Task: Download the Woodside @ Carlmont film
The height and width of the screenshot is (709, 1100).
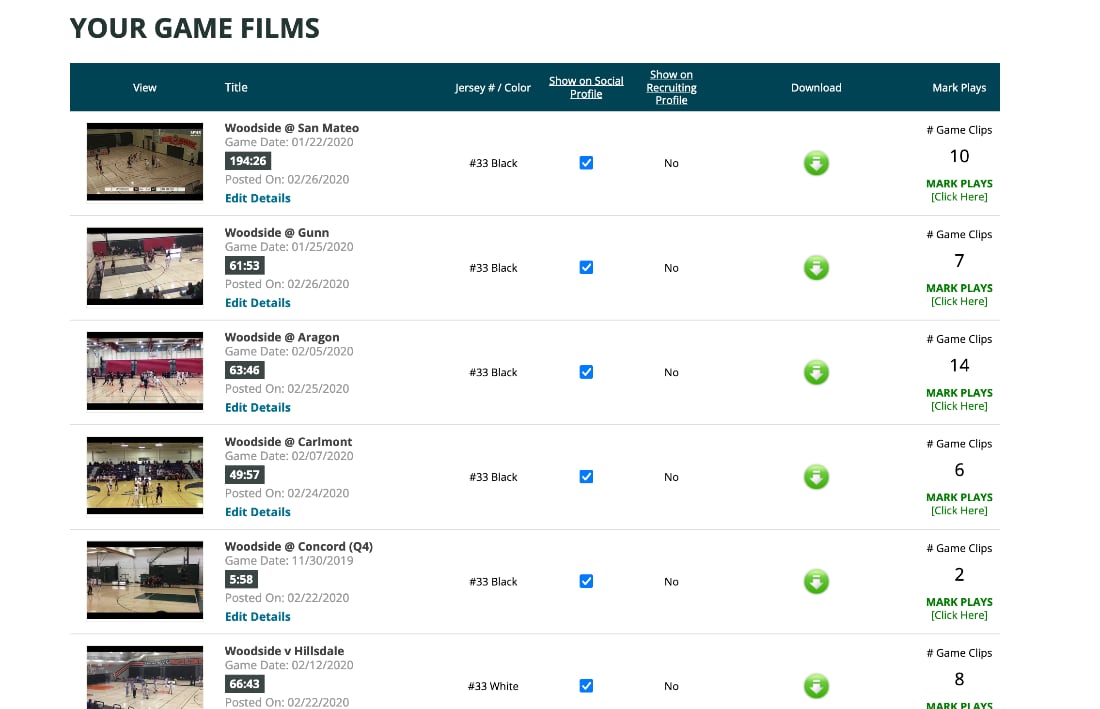Action: tap(816, 477)
